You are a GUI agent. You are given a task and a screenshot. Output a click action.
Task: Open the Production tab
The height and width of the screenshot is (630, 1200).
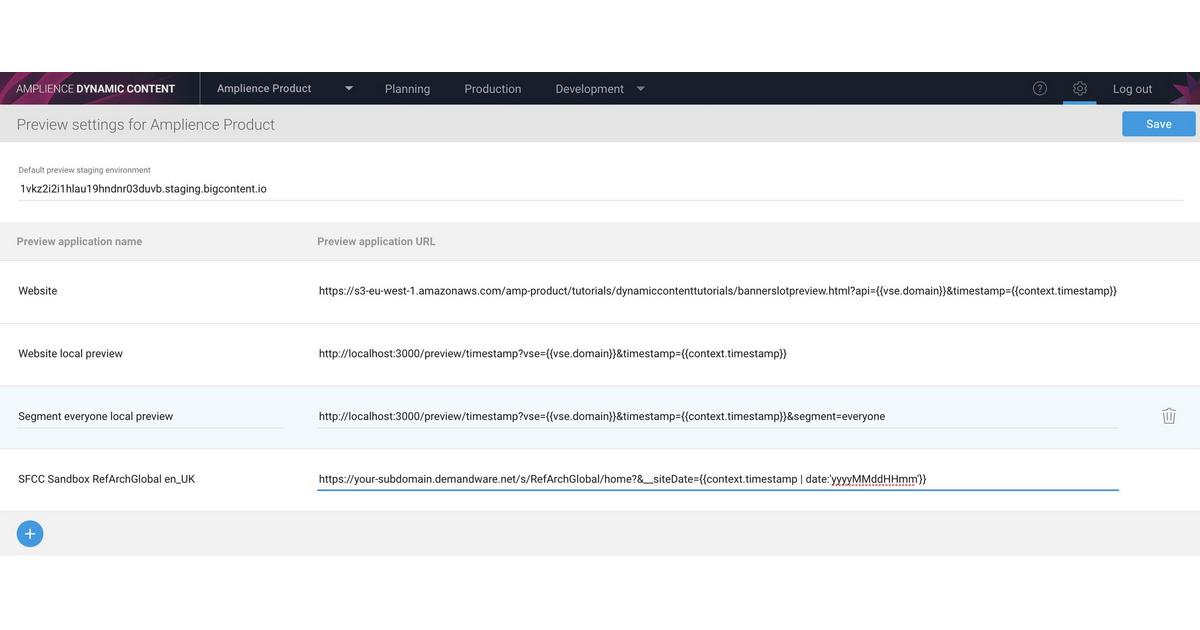pyautogui.click(x=493, y=89)
